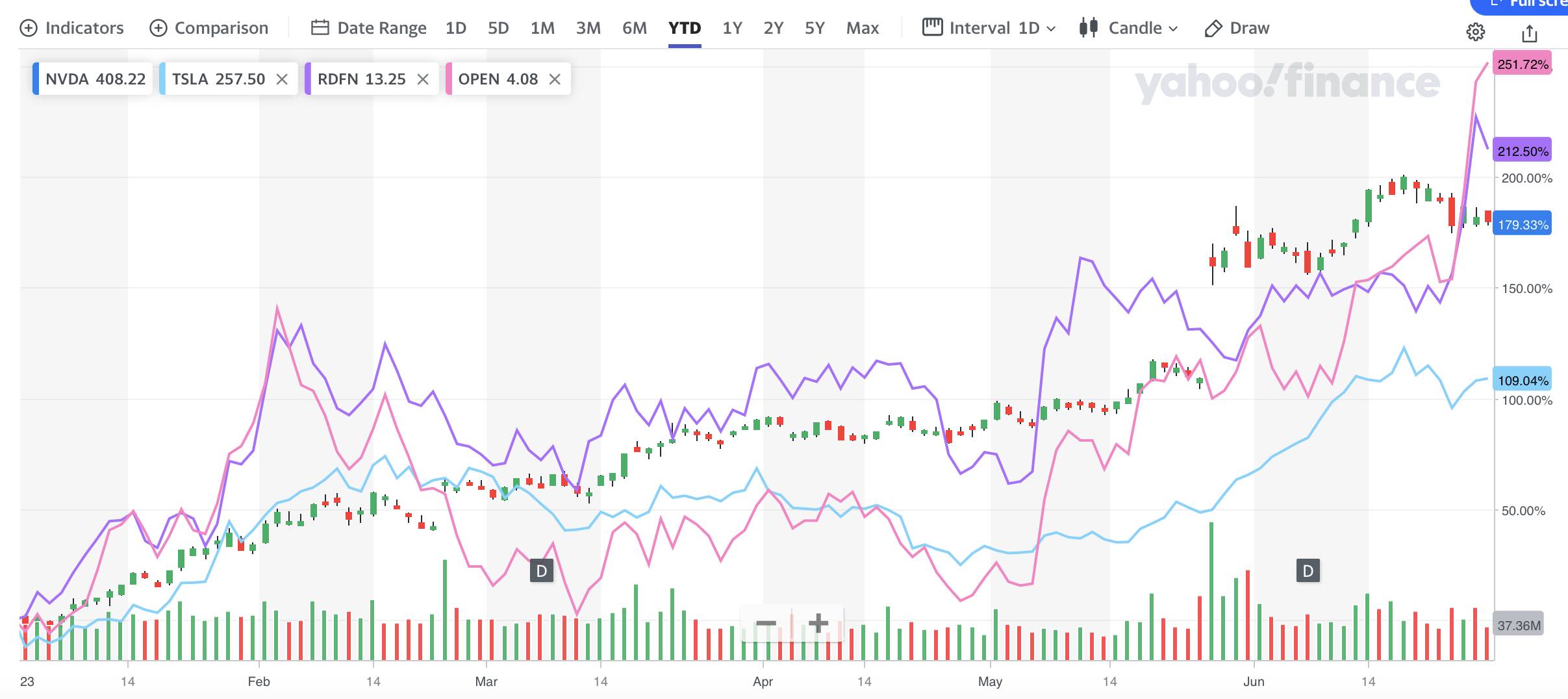Click the dividend marker near March
Viewport: 1568px width, 699px height.
[542, 571]
